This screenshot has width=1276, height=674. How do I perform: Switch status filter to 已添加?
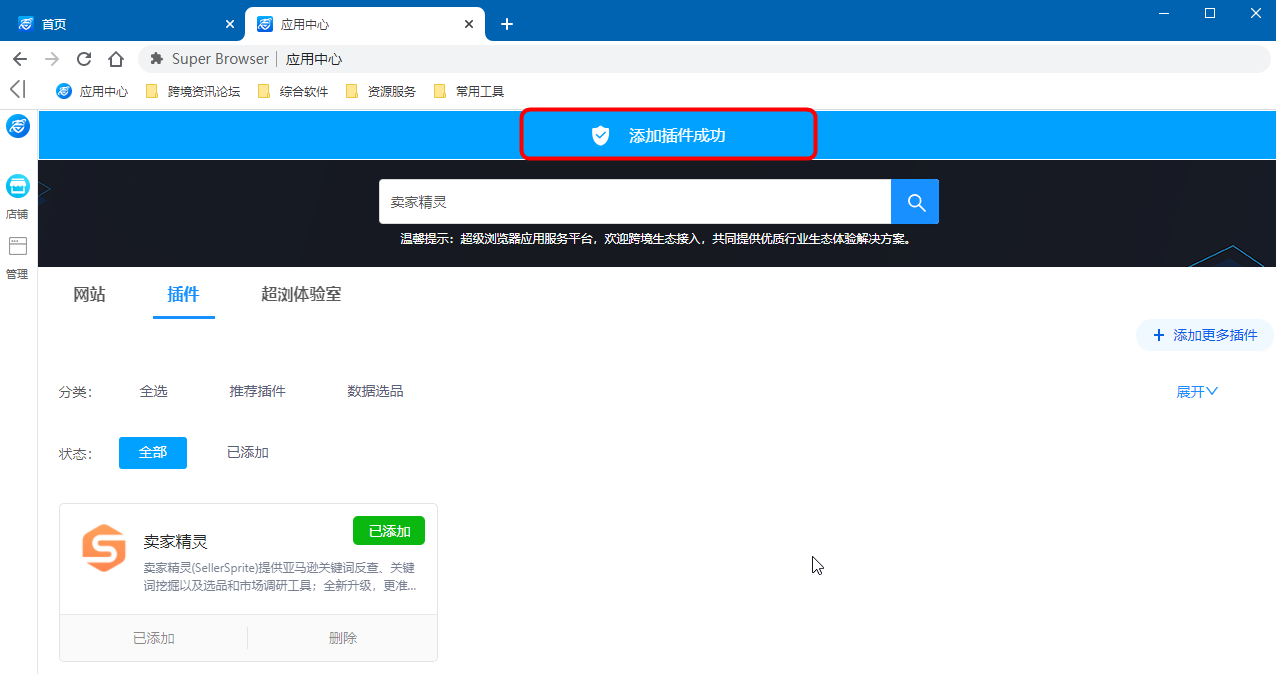tap(246, 452)
